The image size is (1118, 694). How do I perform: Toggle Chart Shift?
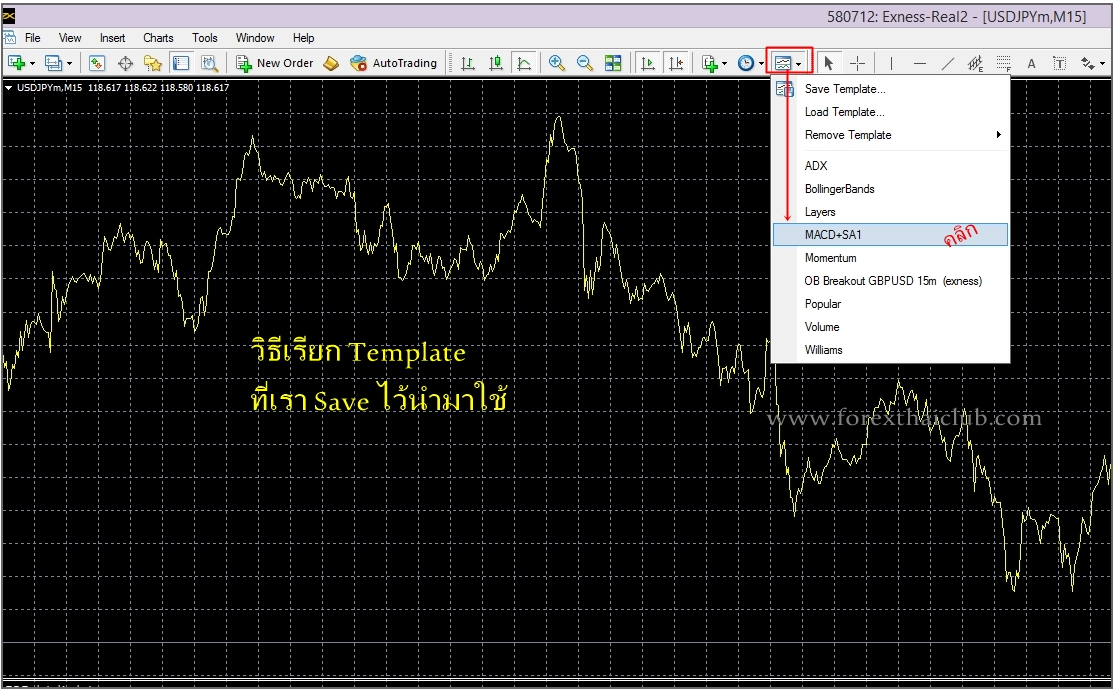tap(676, 63)
